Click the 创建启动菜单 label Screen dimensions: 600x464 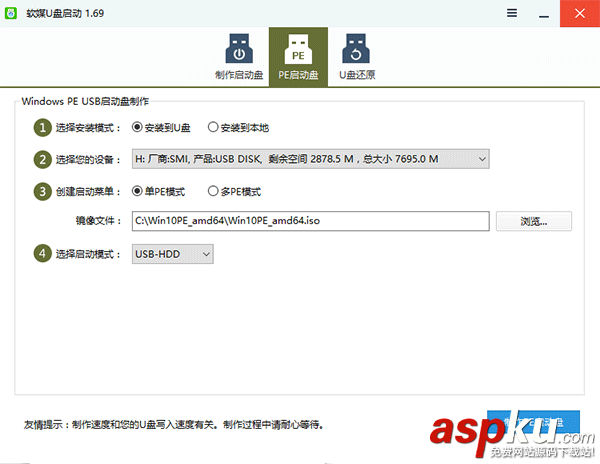(x=88, y=191)
